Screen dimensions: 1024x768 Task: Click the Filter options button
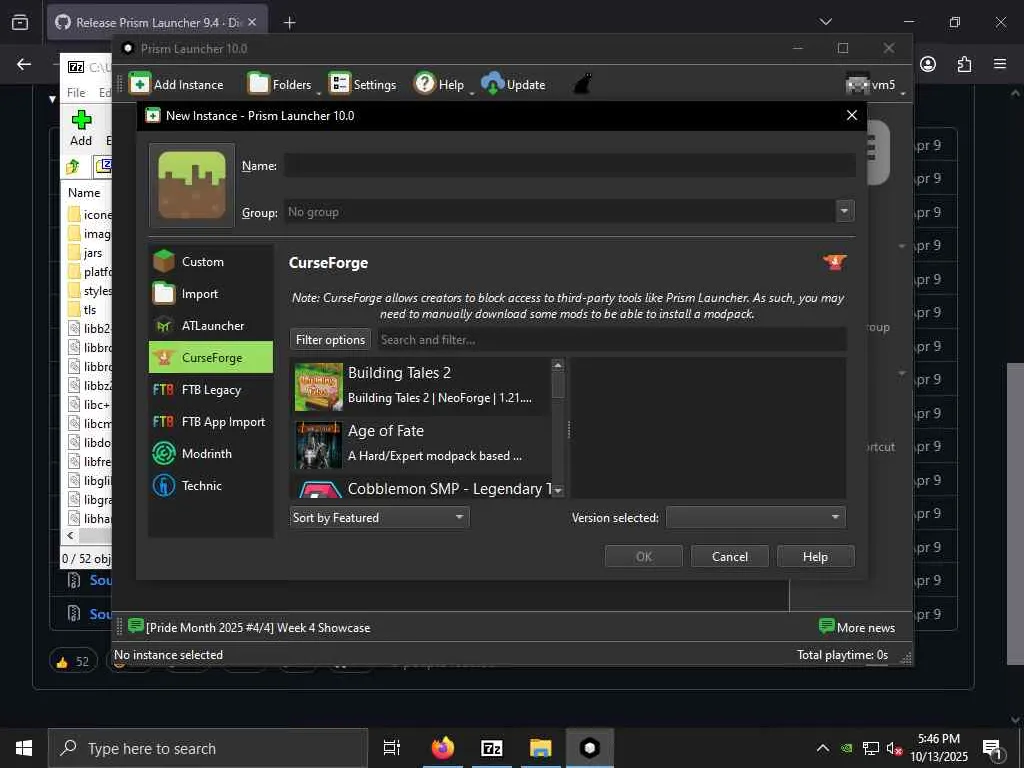330,340
